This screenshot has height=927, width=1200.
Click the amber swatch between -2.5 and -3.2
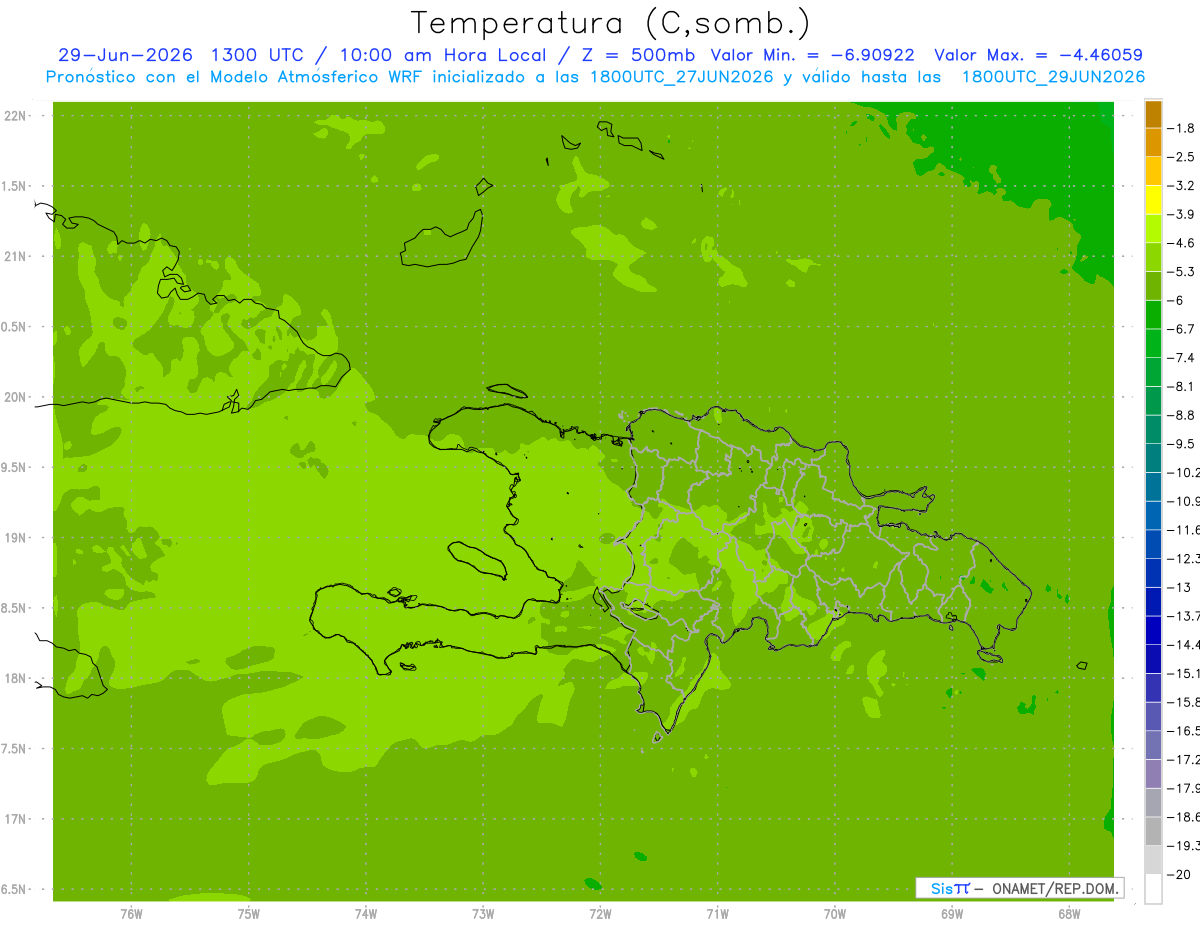pos(1154,171)
